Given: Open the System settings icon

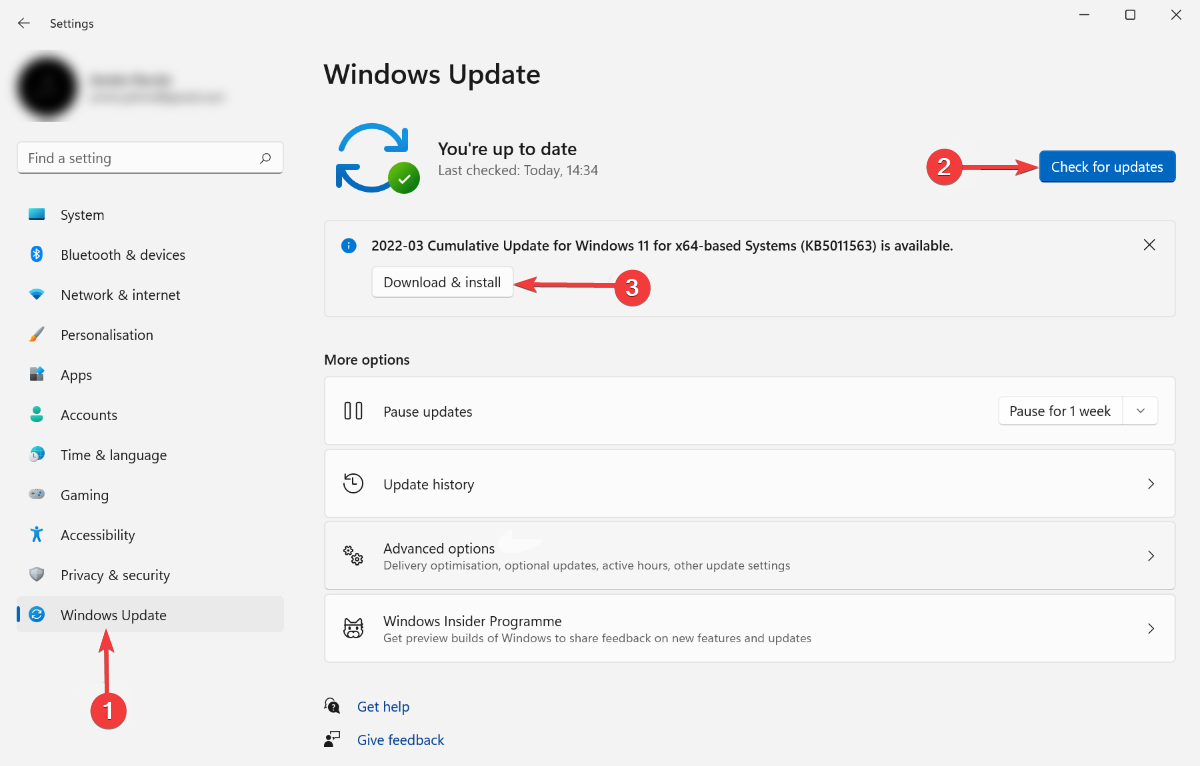Looking at the screenshot, I should pos(38,214).
